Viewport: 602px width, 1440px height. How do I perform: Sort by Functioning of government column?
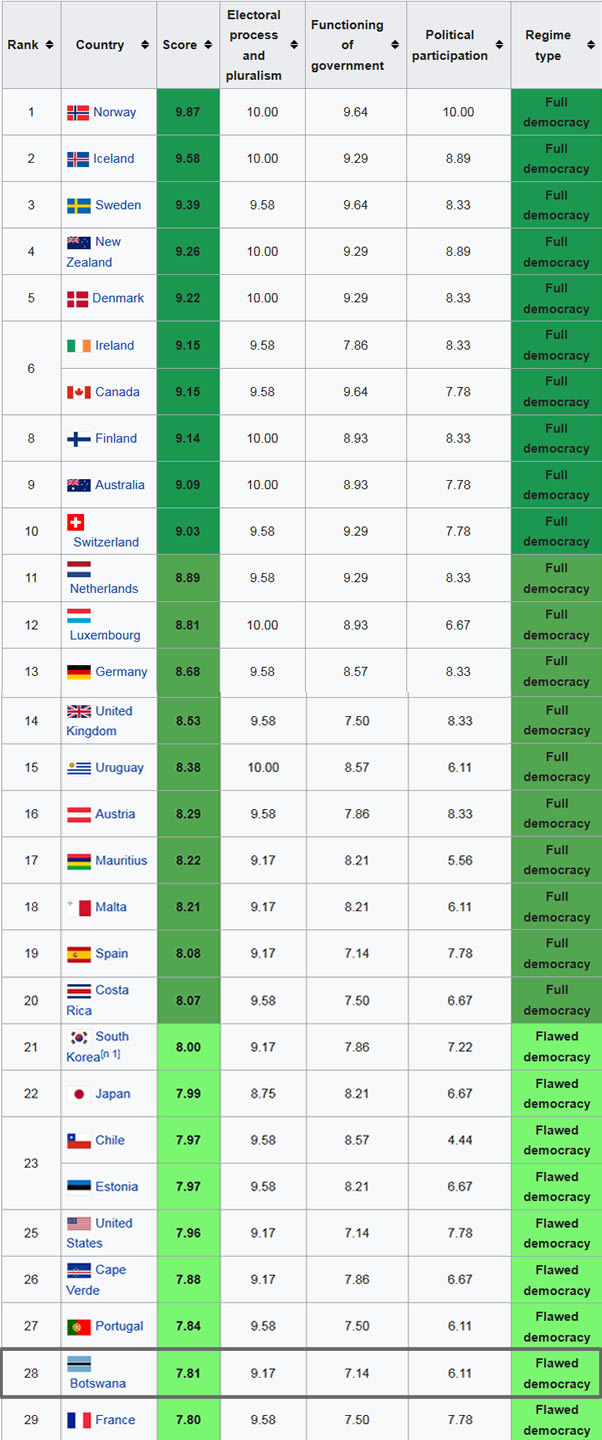[x=395, y=45]
